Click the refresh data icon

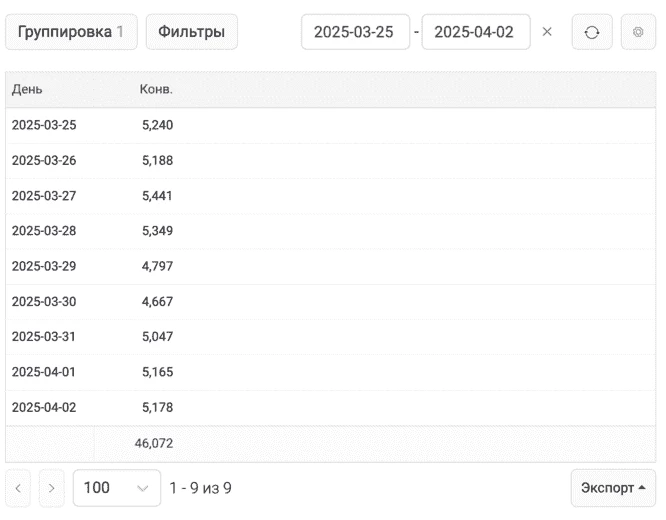(x=592, y=32)
